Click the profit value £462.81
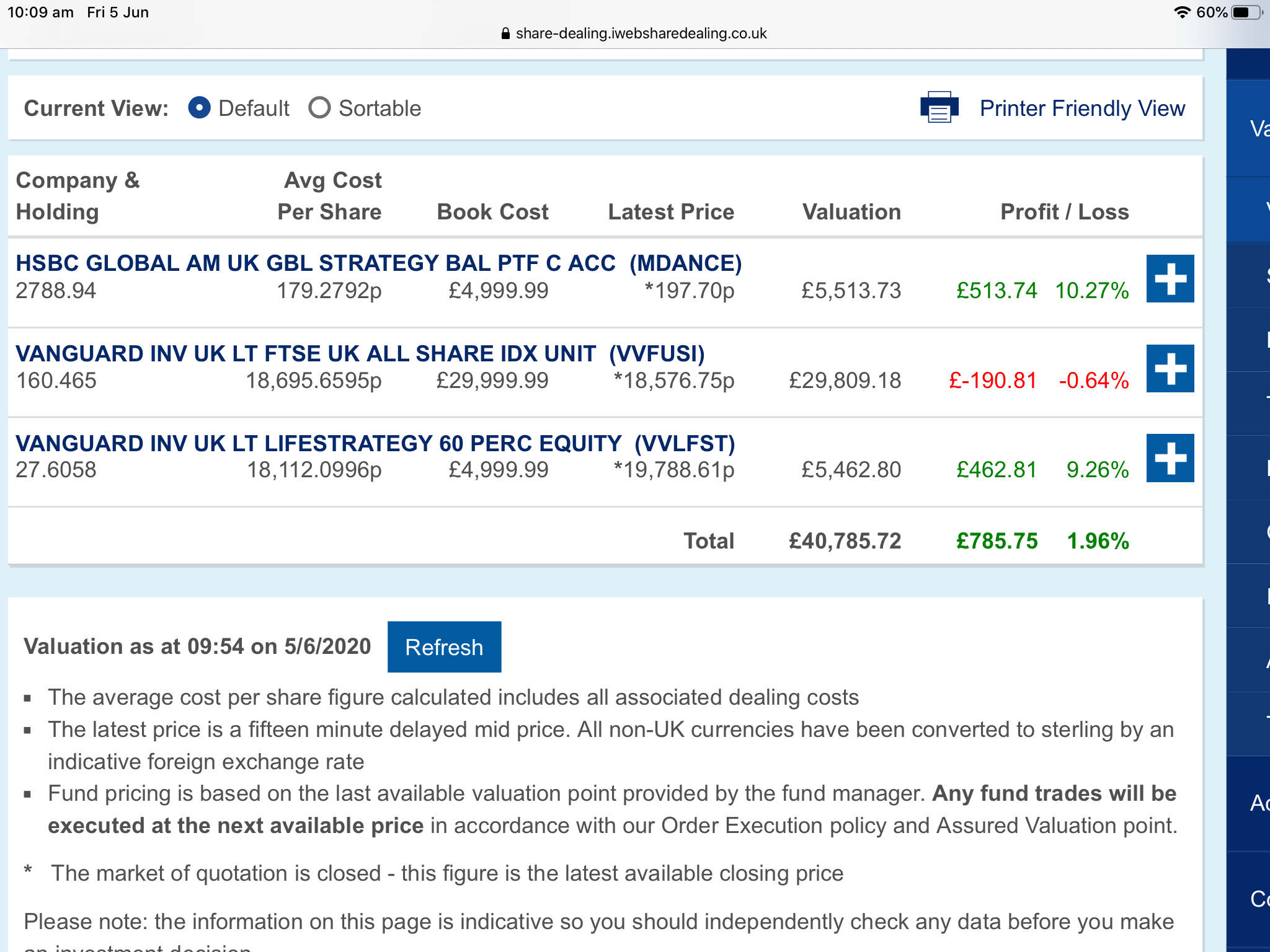The height and width of the screenshot is (952, 1270). [997, 470]
